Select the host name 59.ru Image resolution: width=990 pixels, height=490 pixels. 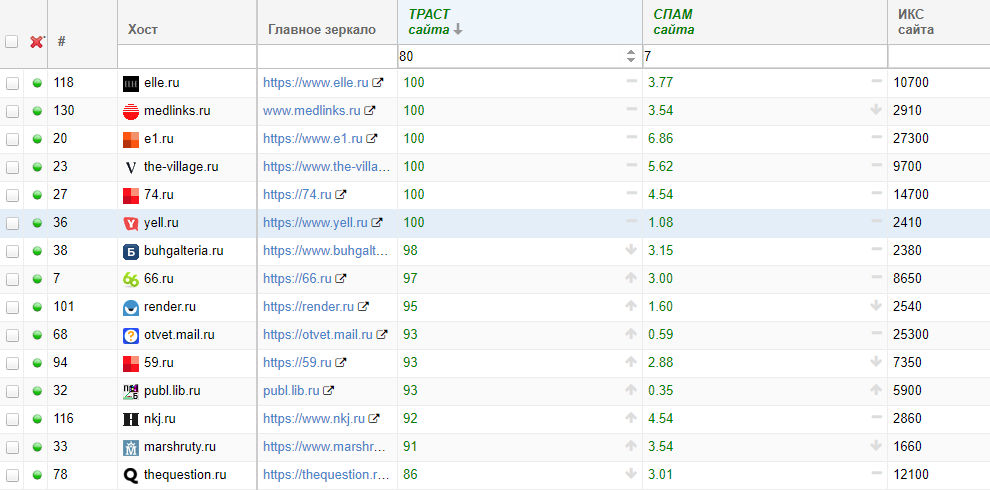(158, 362)
